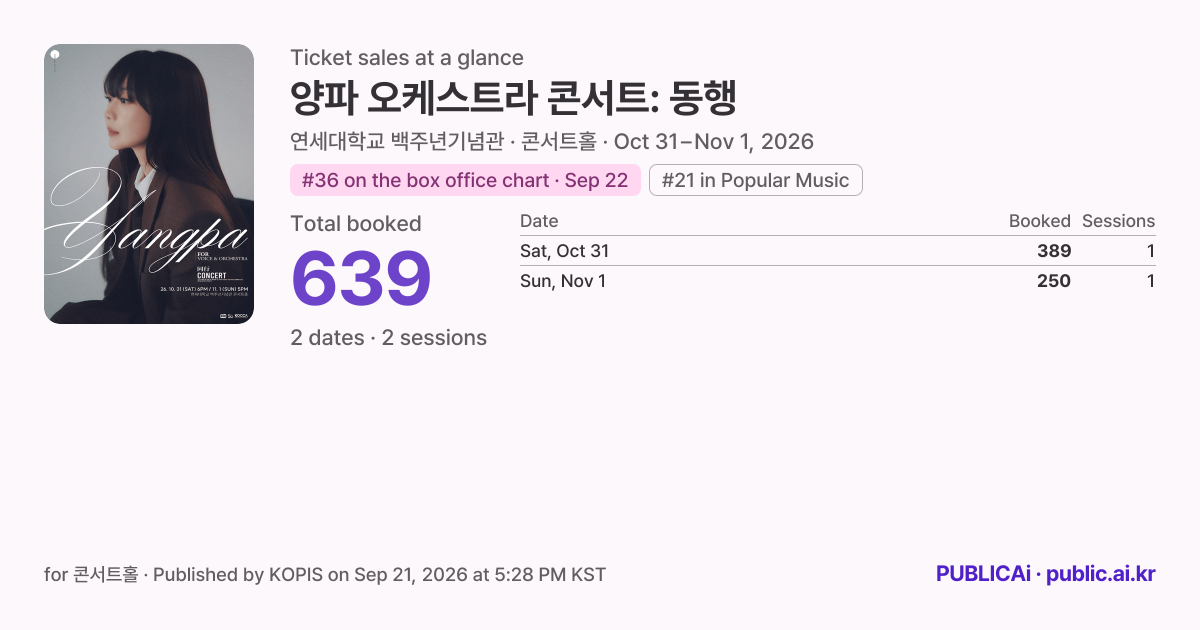1200x630 pixels.
Task: Click the 250 booked value for Sunday
Action: pos(1053,281)
